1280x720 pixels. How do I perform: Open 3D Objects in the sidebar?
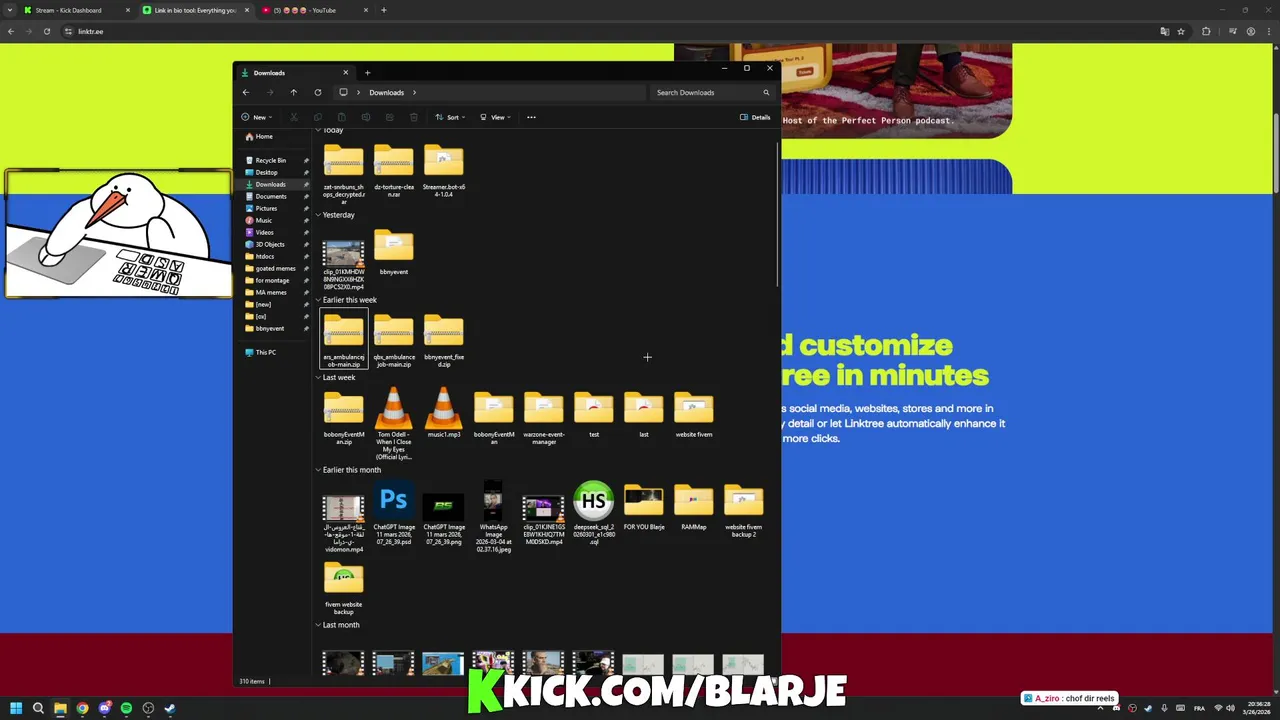click(270, 244)
